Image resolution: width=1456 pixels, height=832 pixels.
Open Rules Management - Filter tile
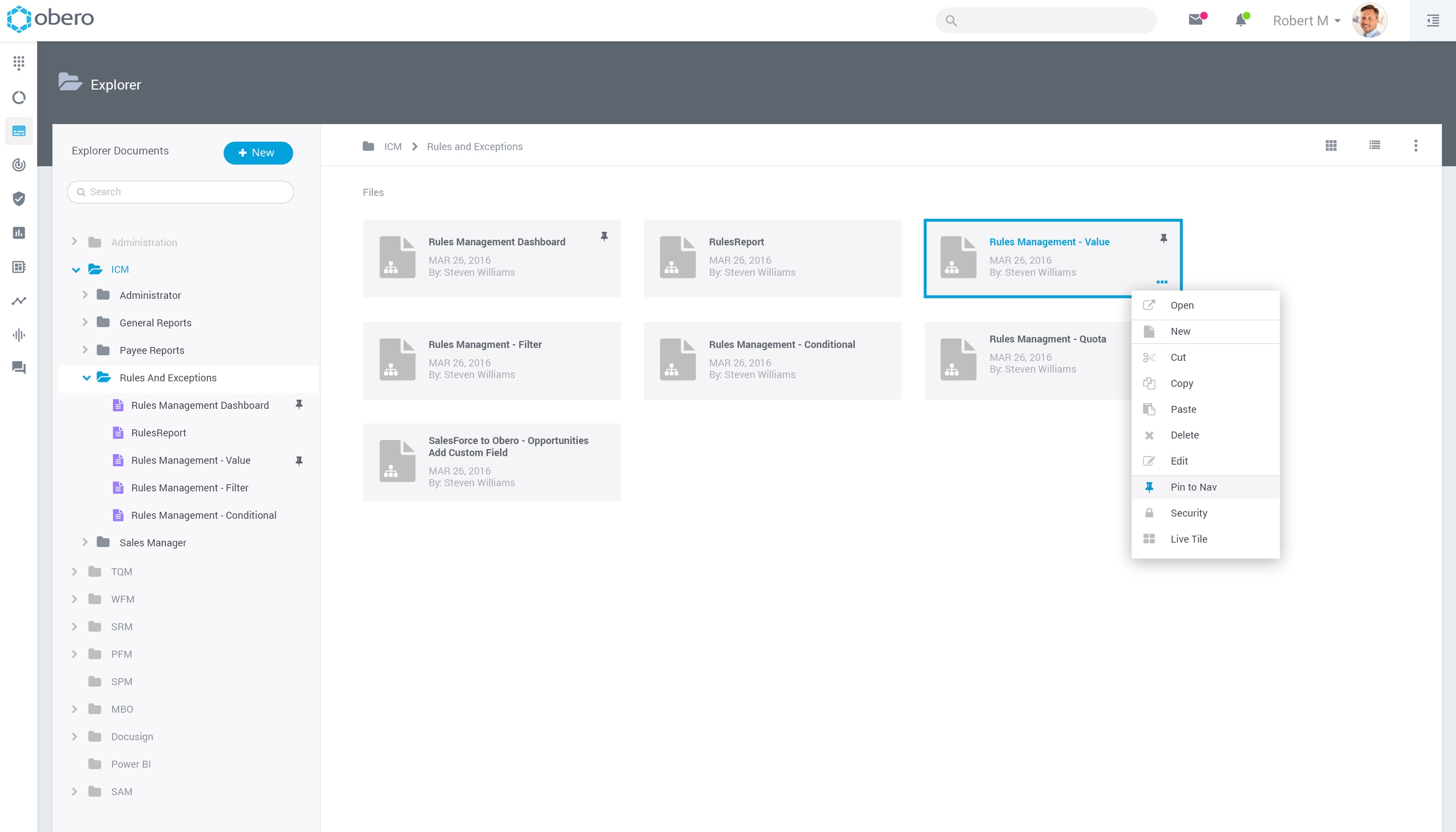[x=492, y=360]
